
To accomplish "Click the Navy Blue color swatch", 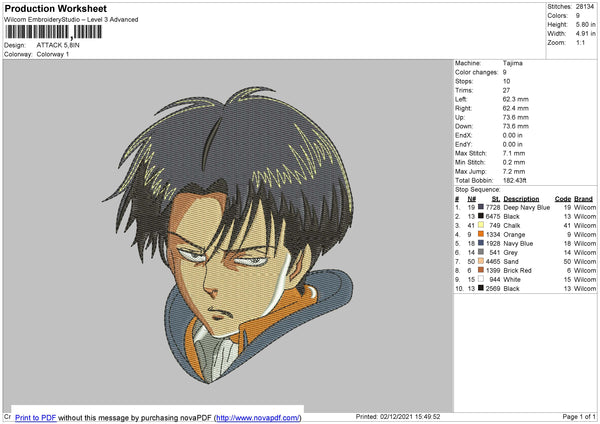I will pos(481,243).
